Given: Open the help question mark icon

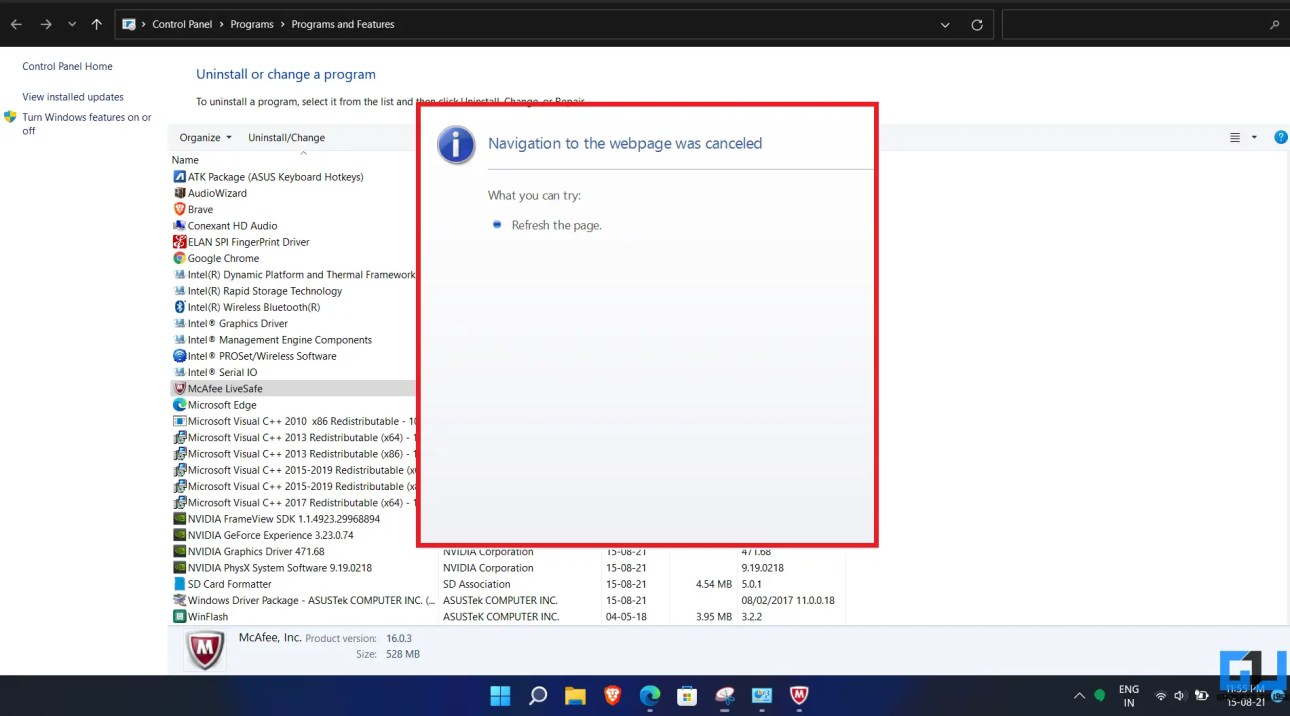Looking at the screenshot, I should coord(1280,138).
